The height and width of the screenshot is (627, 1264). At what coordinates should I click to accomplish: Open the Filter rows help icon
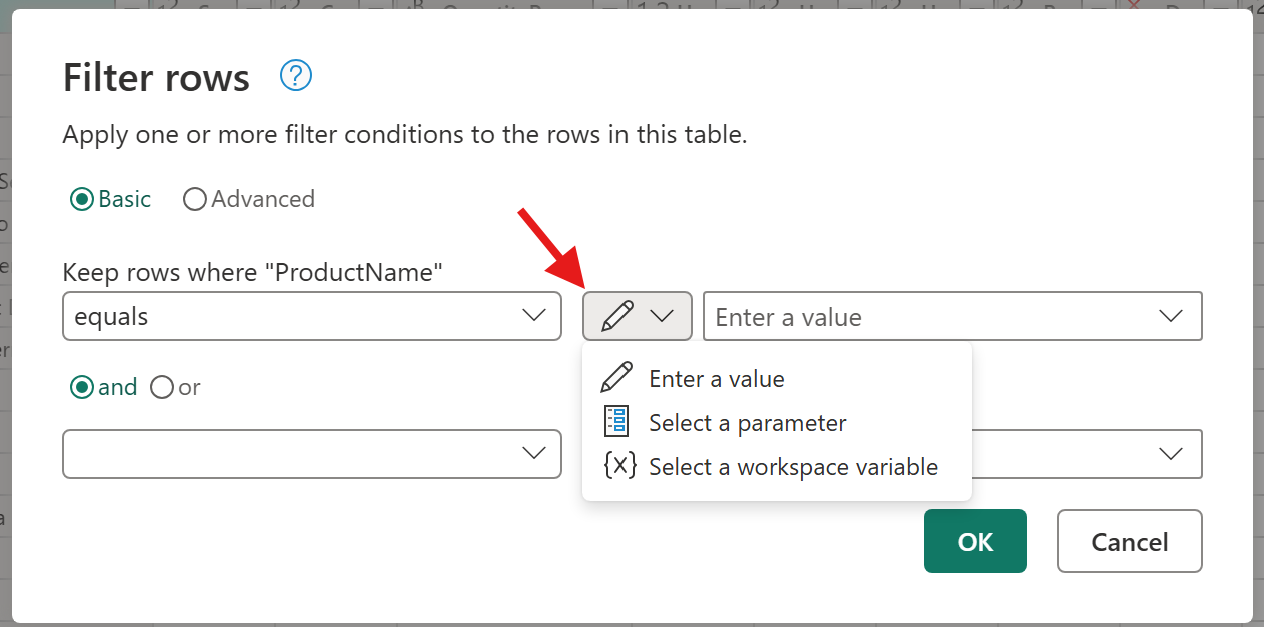click(295, 76)
